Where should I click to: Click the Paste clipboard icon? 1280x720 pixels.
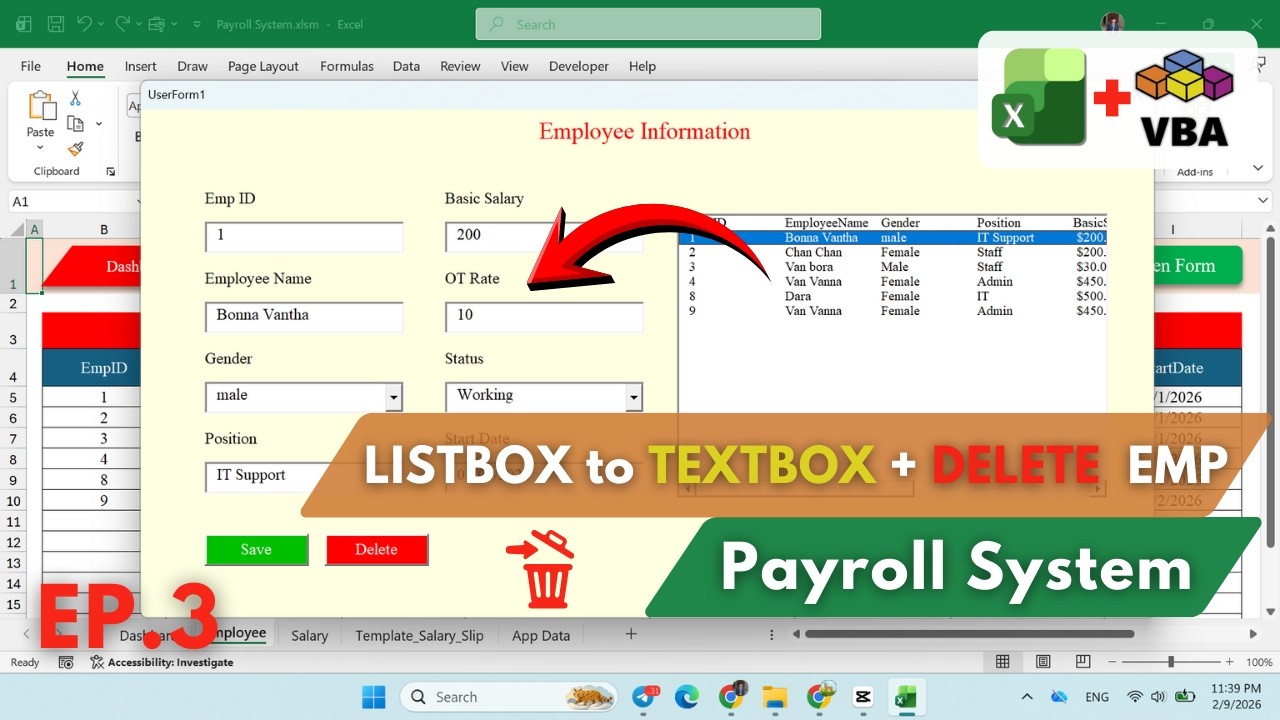[x=41, y=106]
